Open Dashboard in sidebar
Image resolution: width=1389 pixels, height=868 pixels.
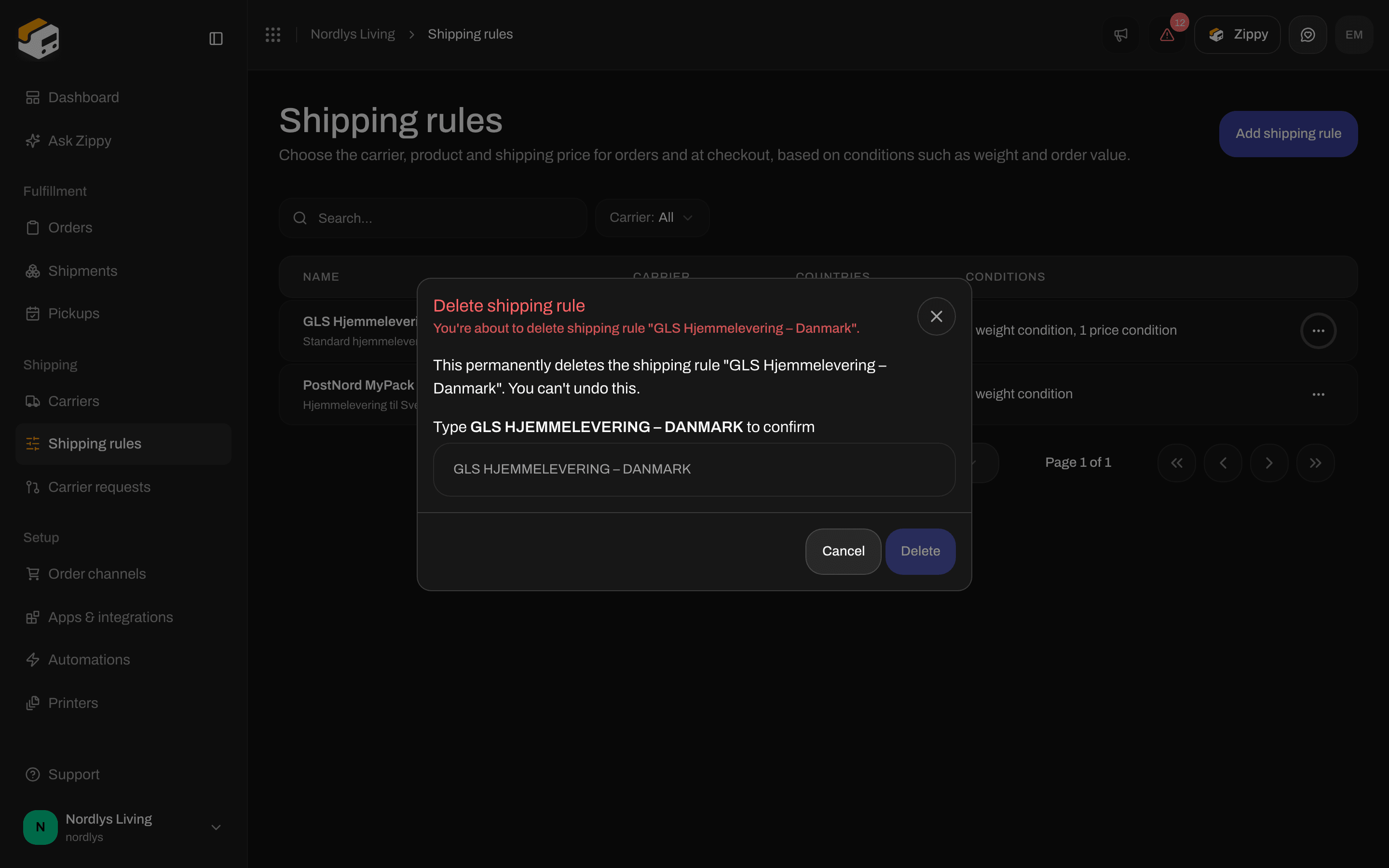pyautogui.click(x=123, y=97)
